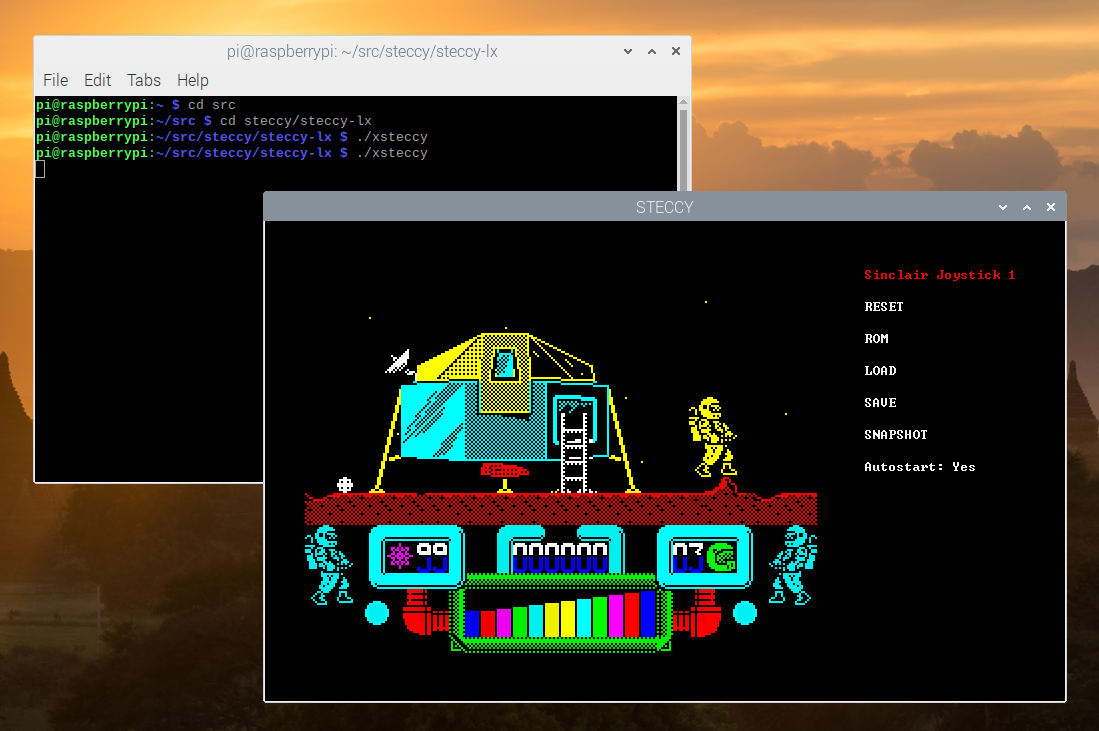Screen dimensions: 1099x731
Task: Click the left cyan circle on HUD
Action: [x=377, y=613]
